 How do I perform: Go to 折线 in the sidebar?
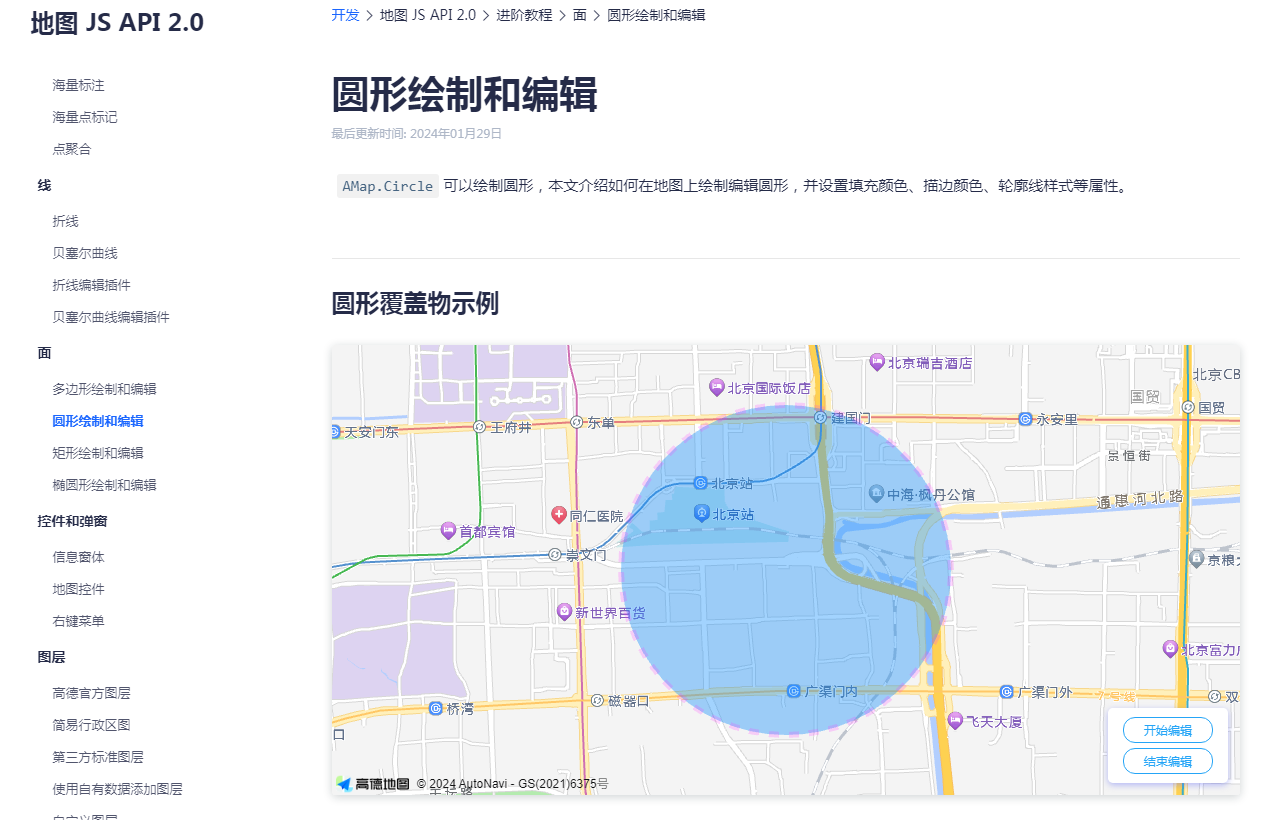65,221
